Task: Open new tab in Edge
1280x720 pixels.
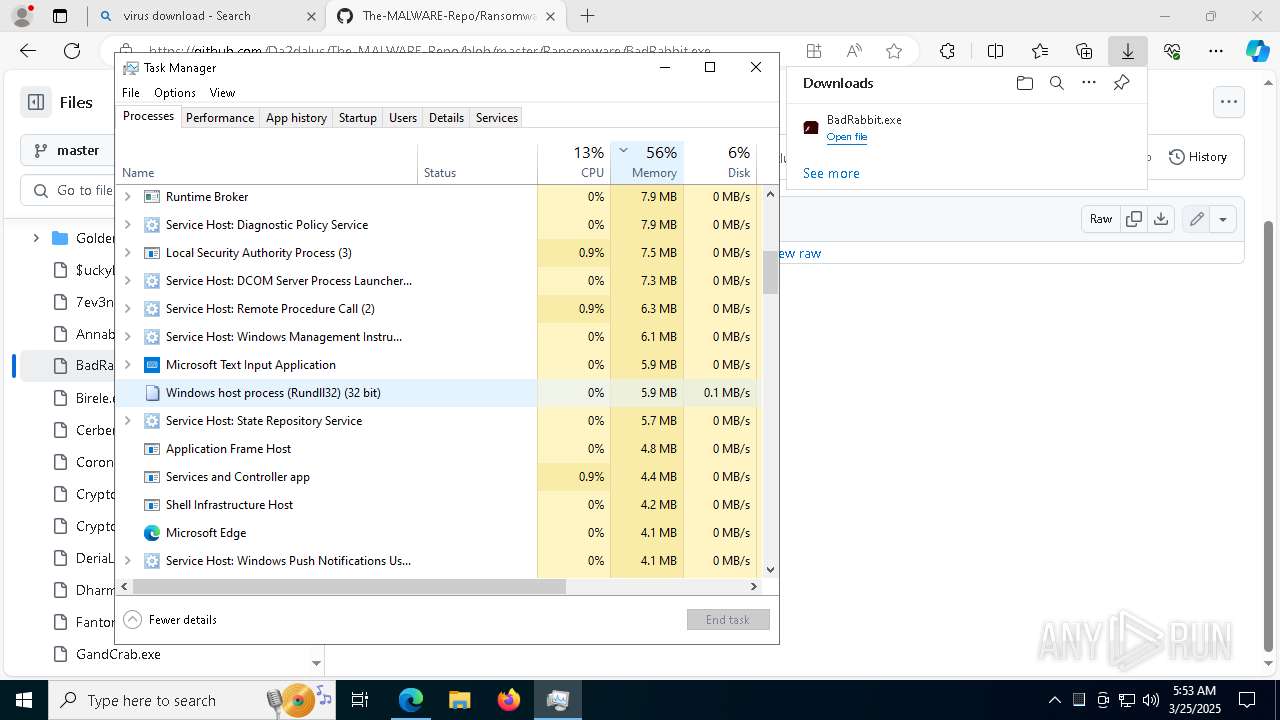Action: pos(588,16)
